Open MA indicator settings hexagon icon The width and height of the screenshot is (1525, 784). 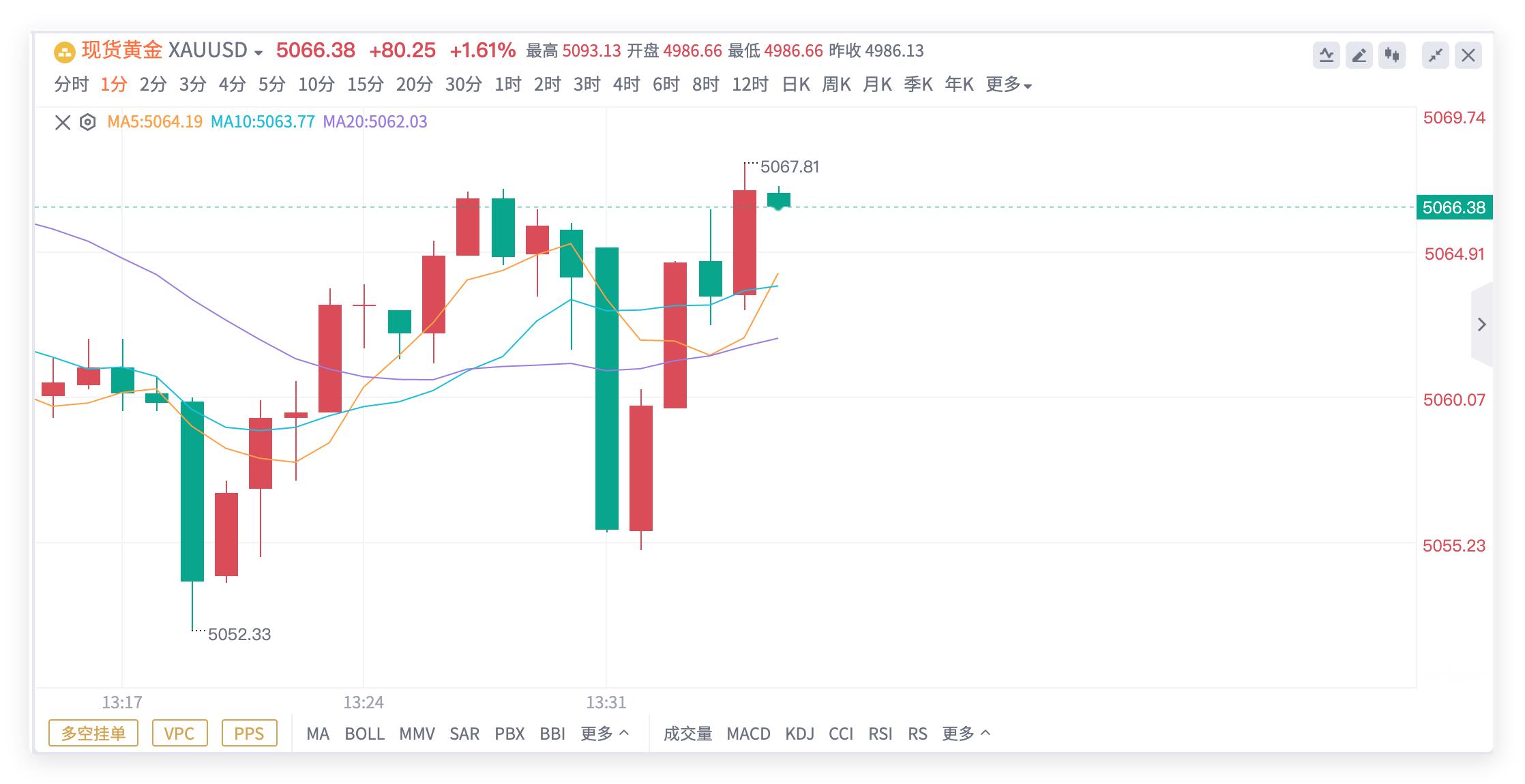[87, 122]
